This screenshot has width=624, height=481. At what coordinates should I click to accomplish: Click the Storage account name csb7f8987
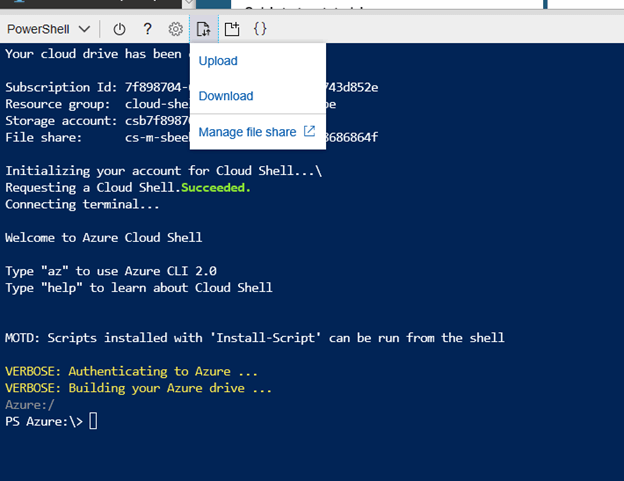point(157,121)
